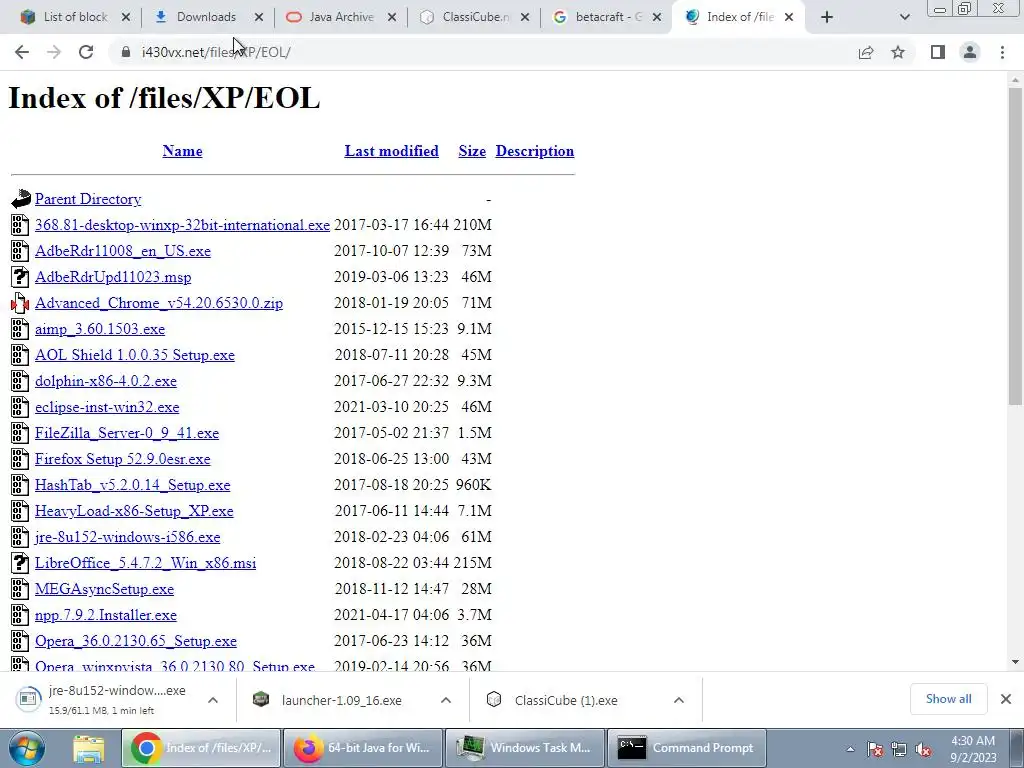
Task: Download Firefox Setup 52.9.0esr.exe
Action: point(123,459)
